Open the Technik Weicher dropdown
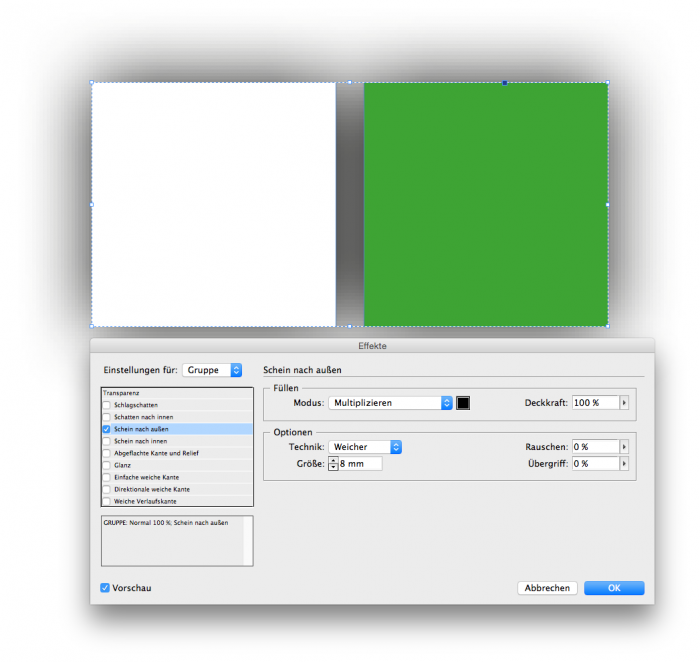This screenshot has height=662, width=700. 365,447
